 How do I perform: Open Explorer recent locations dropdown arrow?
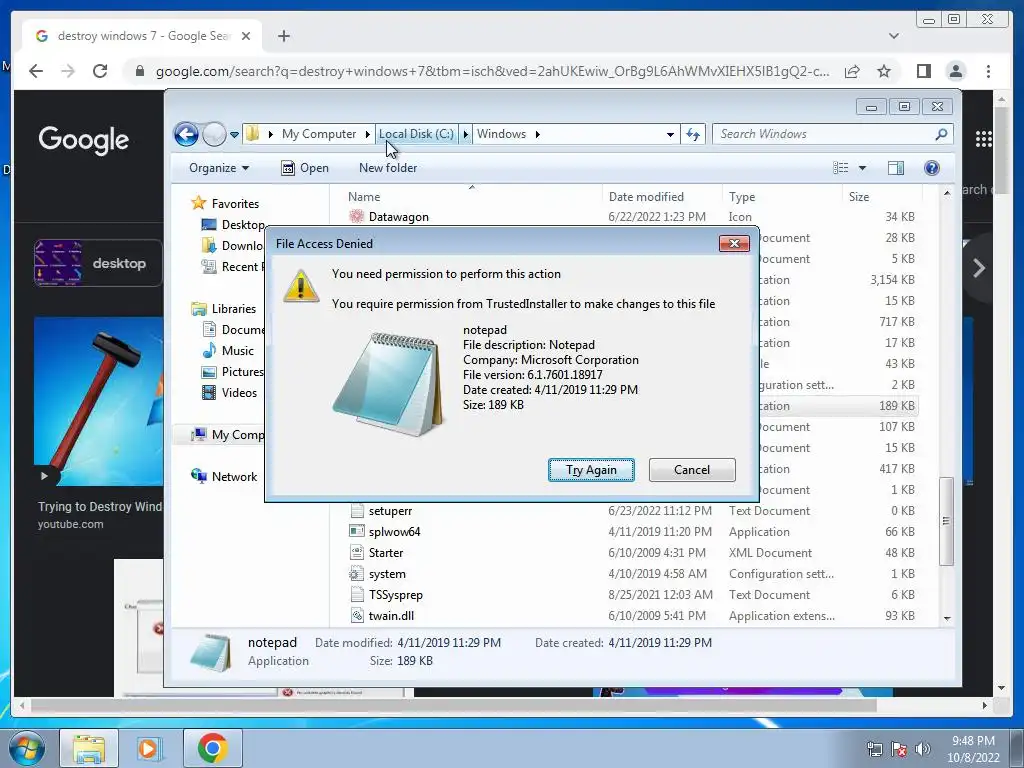point(234,135)
